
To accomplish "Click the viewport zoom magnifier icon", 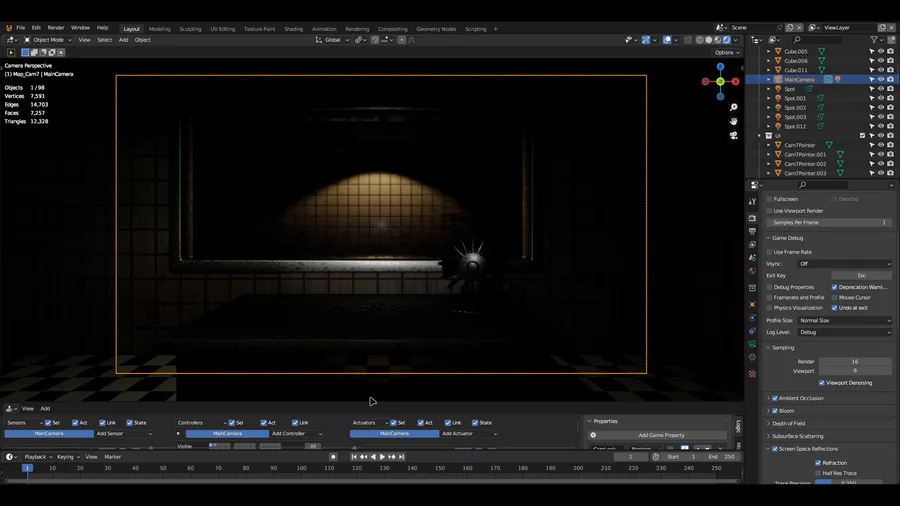I will click(x=733, y=107).
